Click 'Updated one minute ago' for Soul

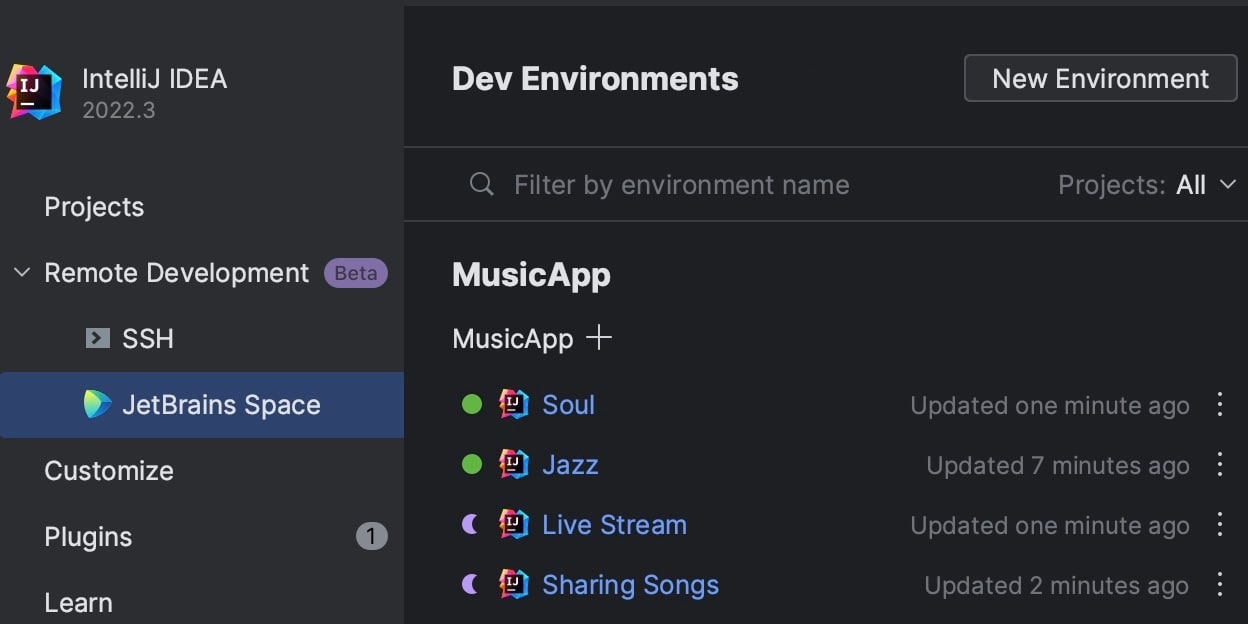coord(1050,405)
